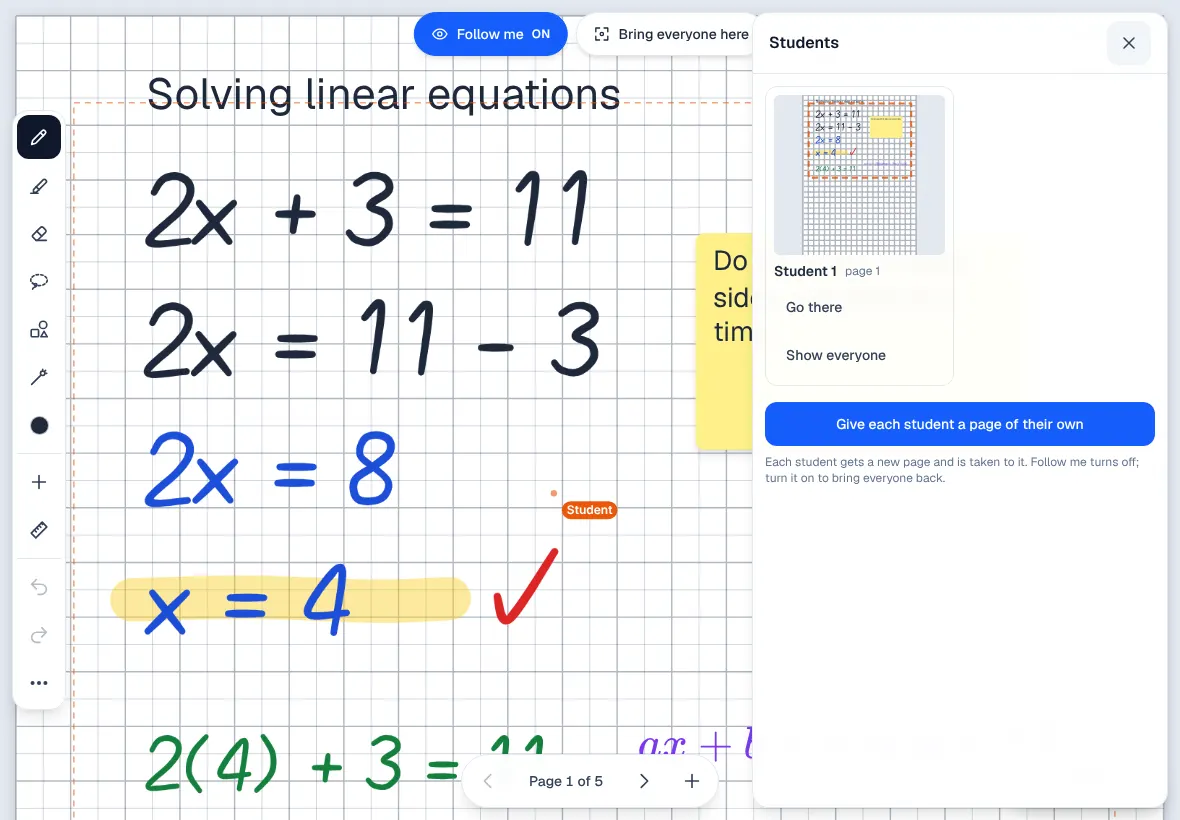Open the more options ellipsis menu
Image resolution: width=1180 pixels, height=820 pixels.
(x=39, y=683)
